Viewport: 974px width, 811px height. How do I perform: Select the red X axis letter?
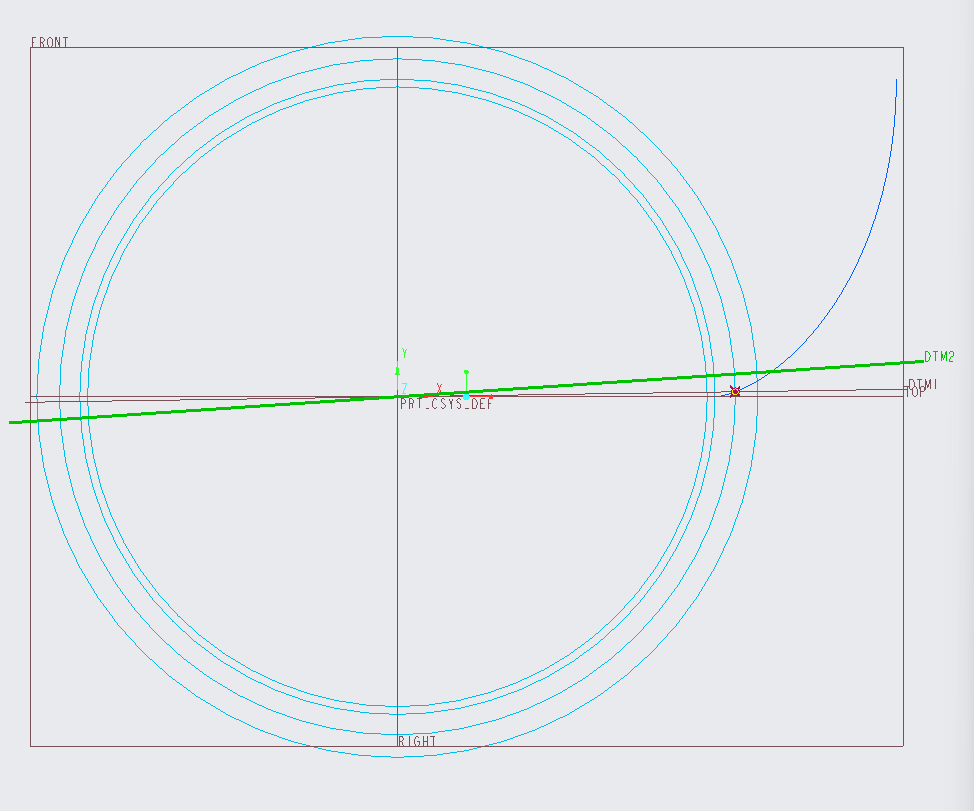click(x=439, y=388)
